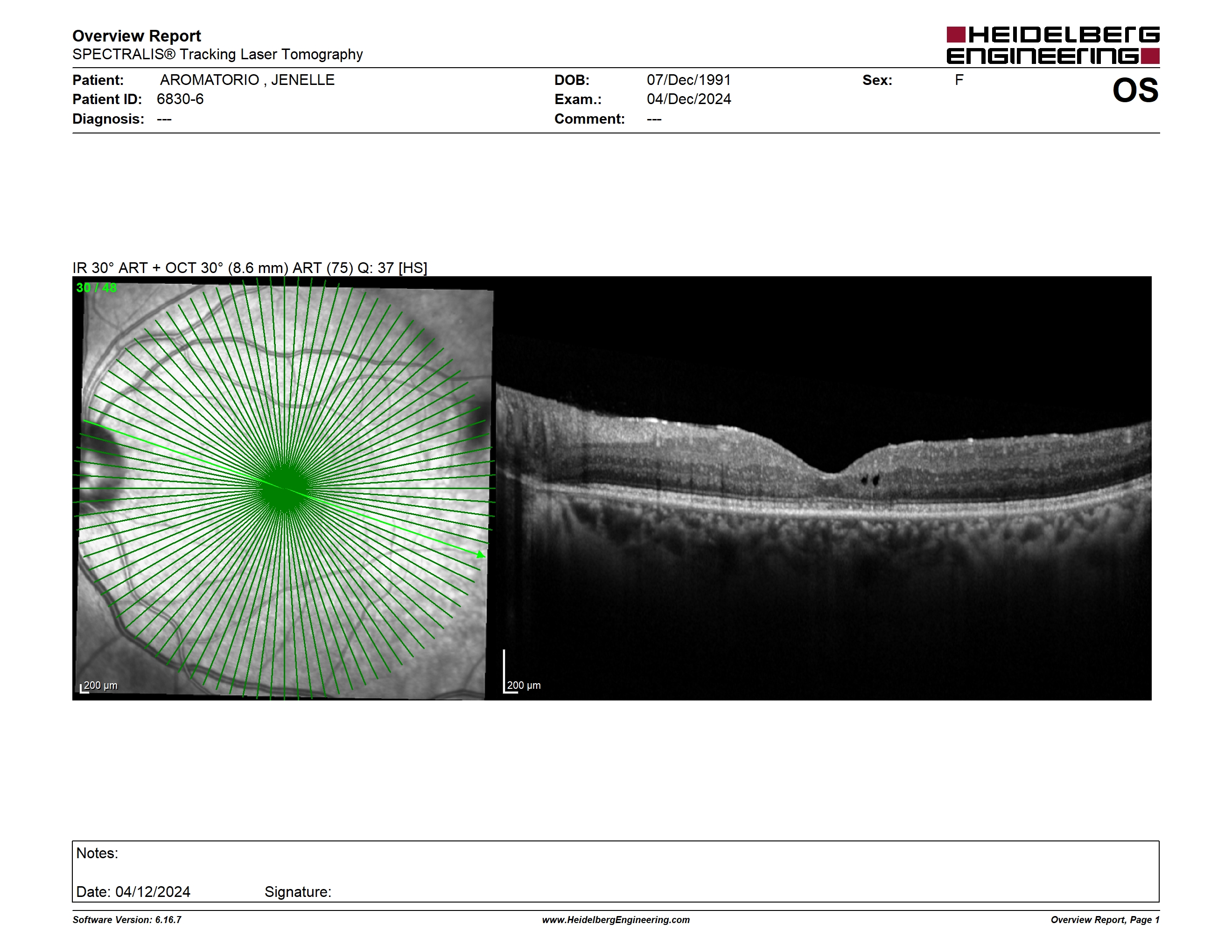This screenshot has width=1232, height=952.
Task: Click the "Sex:" label
Action: pos(877,80)
